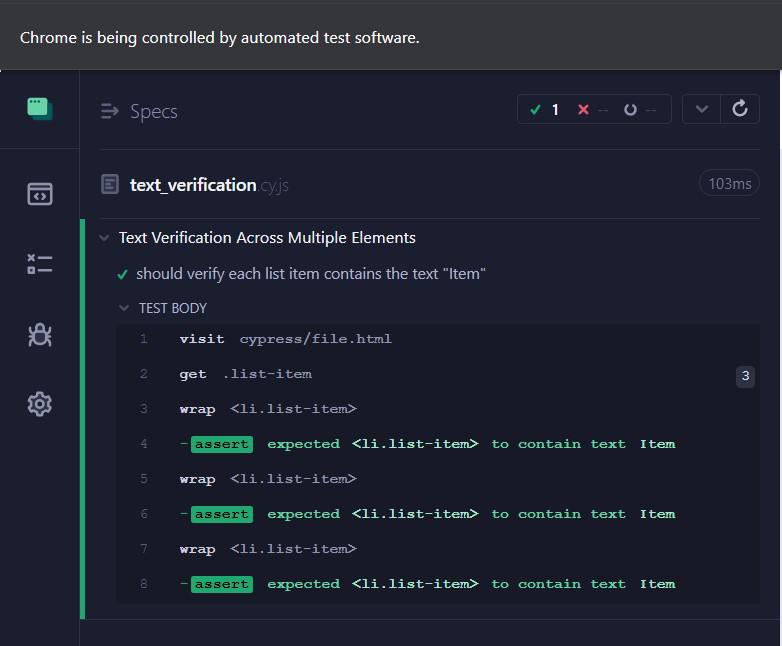Image resolution: width=782 pixels, height=646 pixels.
Task: Open the Specs browser sidebar icon
Action: [40, 194]
